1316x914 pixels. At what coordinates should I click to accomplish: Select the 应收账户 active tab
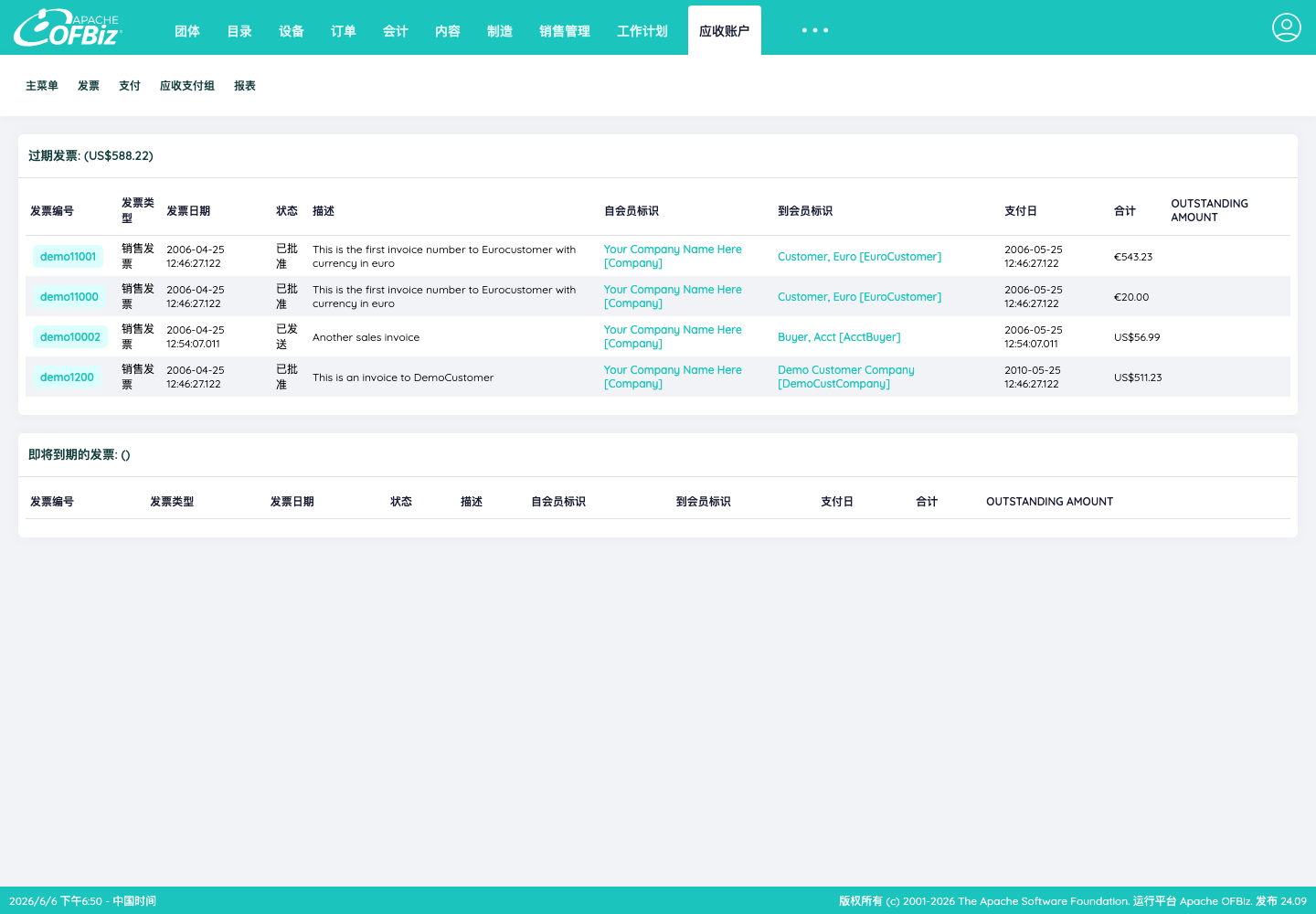coord(725,31)
